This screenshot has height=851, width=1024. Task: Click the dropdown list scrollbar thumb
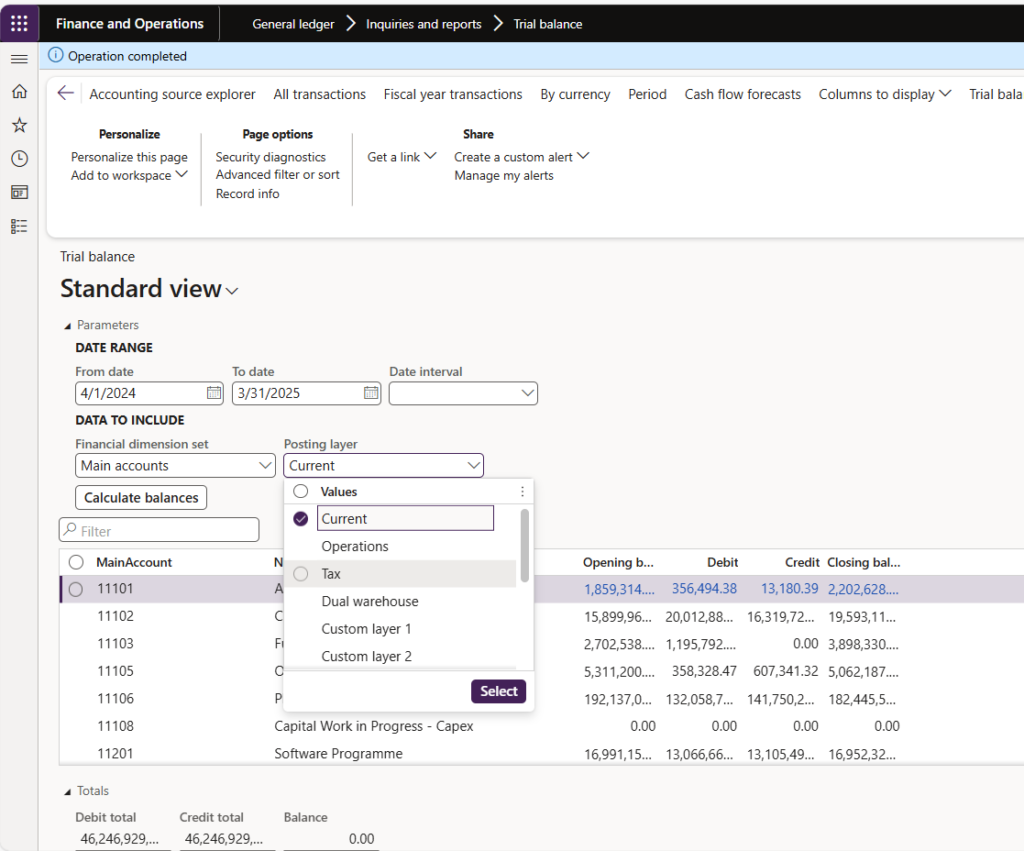click(x=524, y=545)
